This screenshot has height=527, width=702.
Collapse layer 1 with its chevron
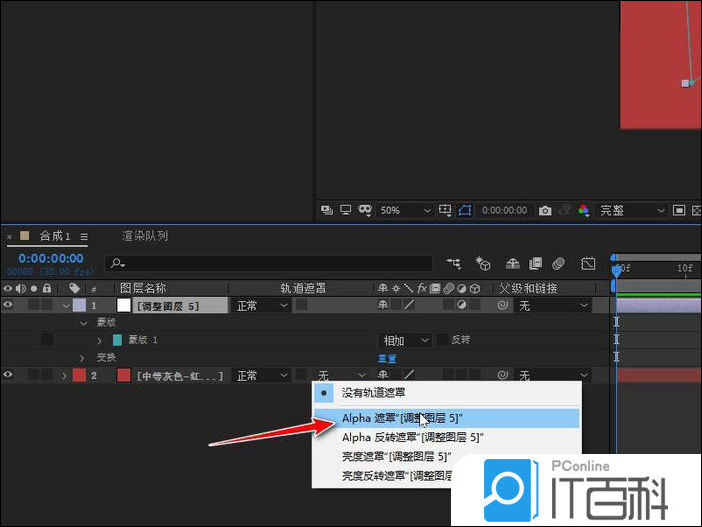click(x=66, y=306)
